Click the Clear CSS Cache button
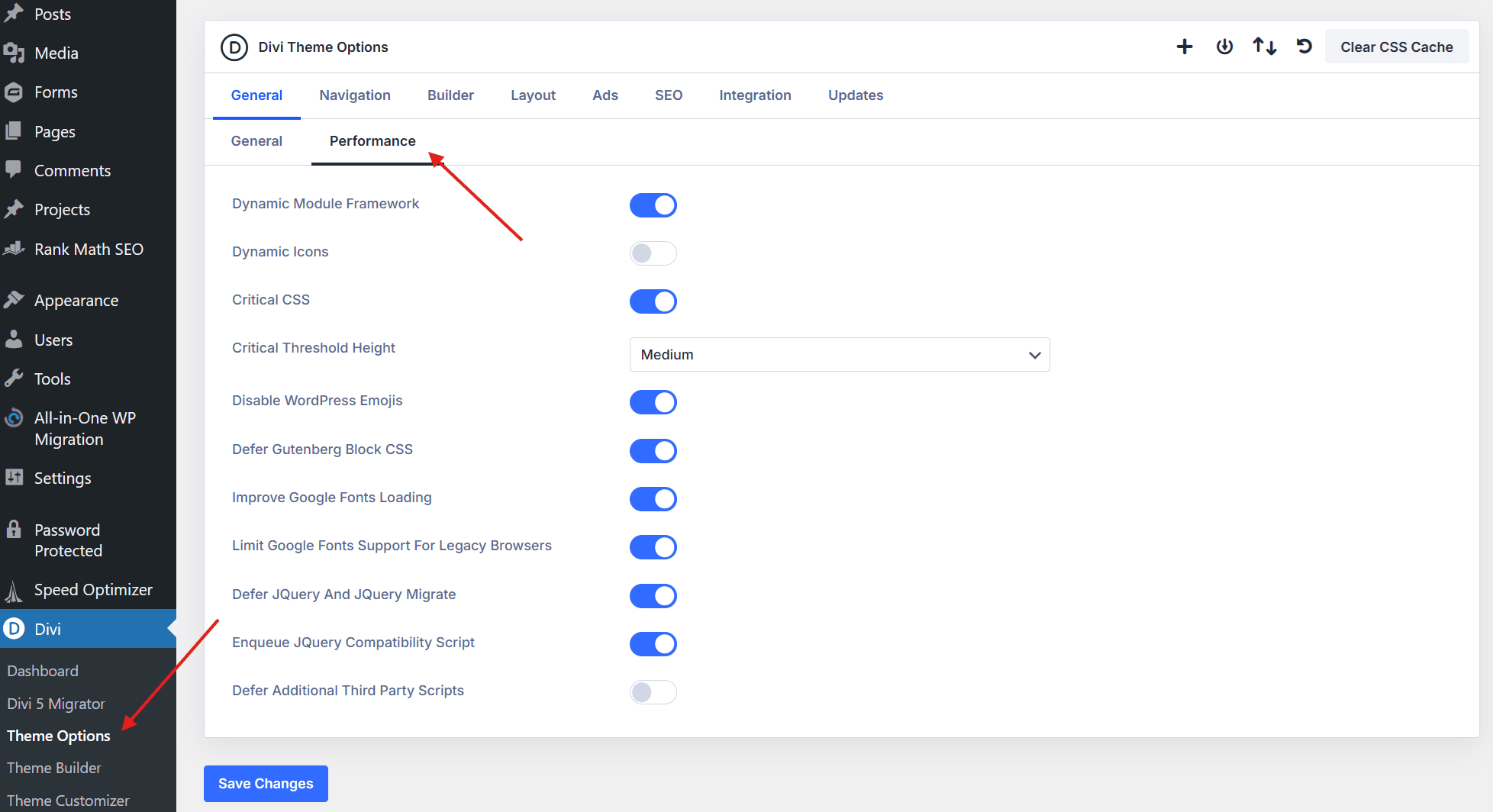The height and width of the screenshot is (812, 1493). (x=1397, y=47)
